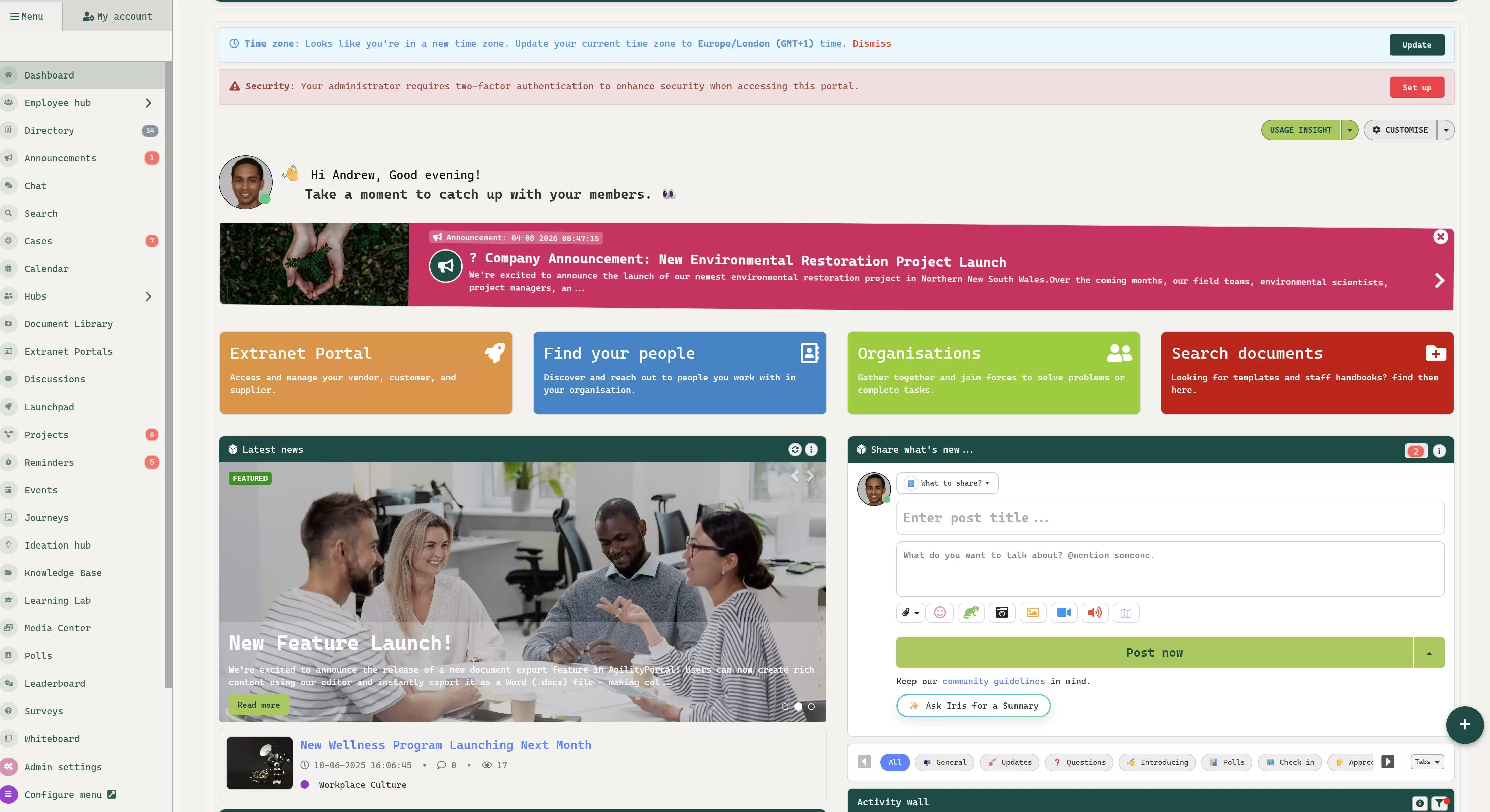Toggle the All category filter chip
The image size is (1490, 812).
[x=895, y=762]
